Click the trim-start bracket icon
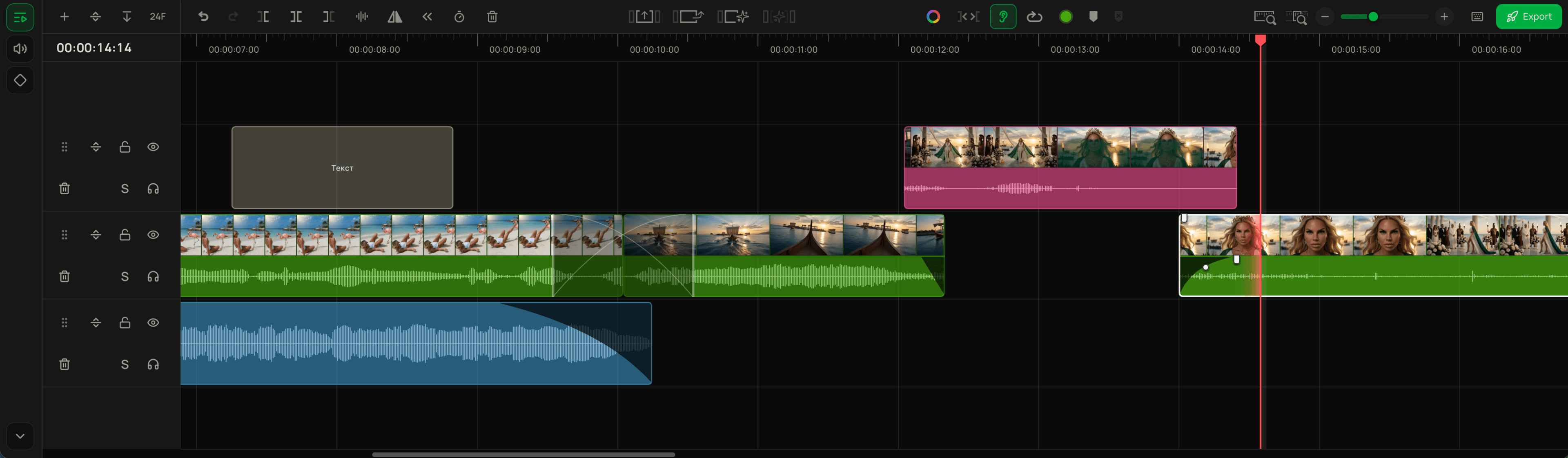1568x458 pixels. (263, 17)
